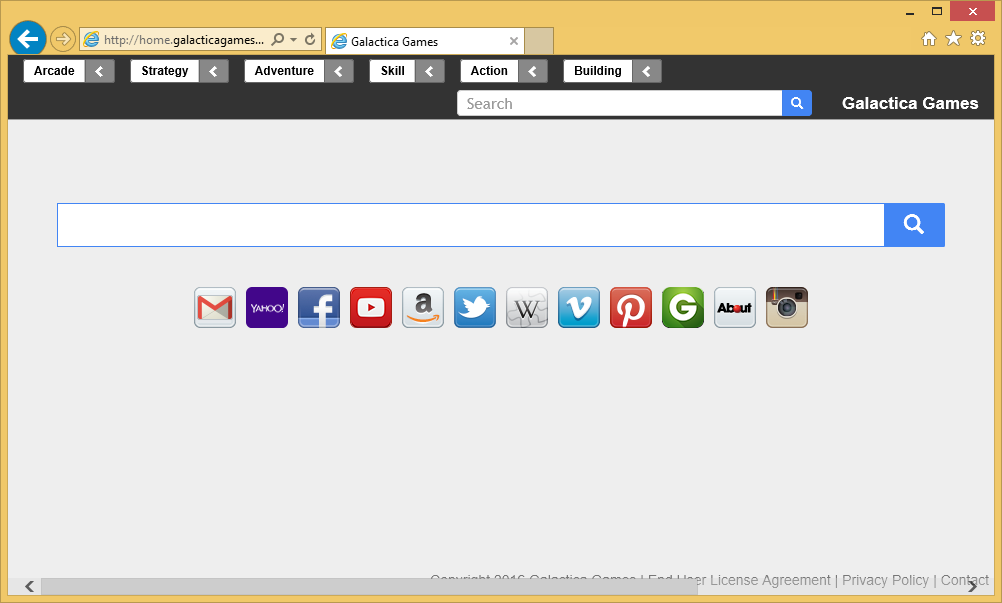Click the browser Back arrow button

pyautogui.click(x=27, y=39)
